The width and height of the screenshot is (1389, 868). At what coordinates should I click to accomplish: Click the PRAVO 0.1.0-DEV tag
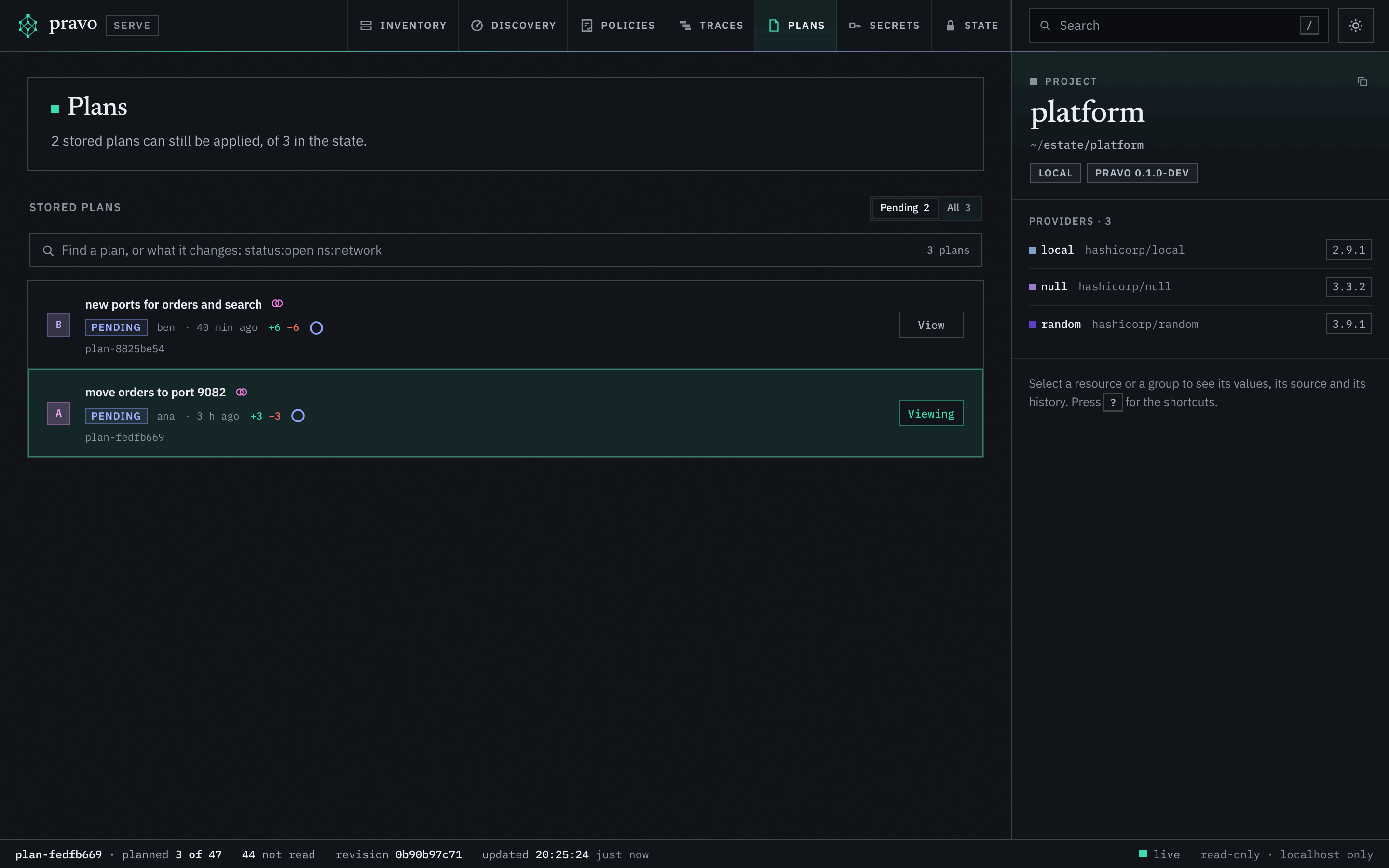1142,173
